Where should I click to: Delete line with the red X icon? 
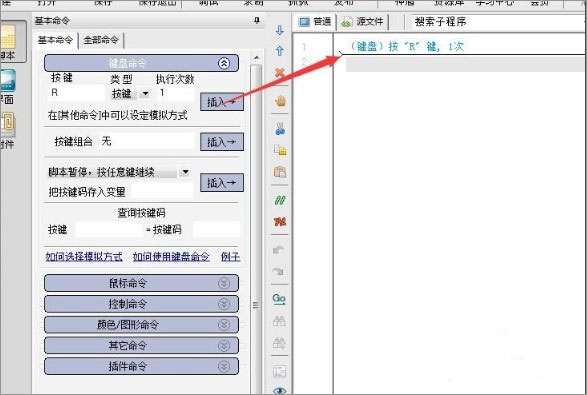click(280, 72)
